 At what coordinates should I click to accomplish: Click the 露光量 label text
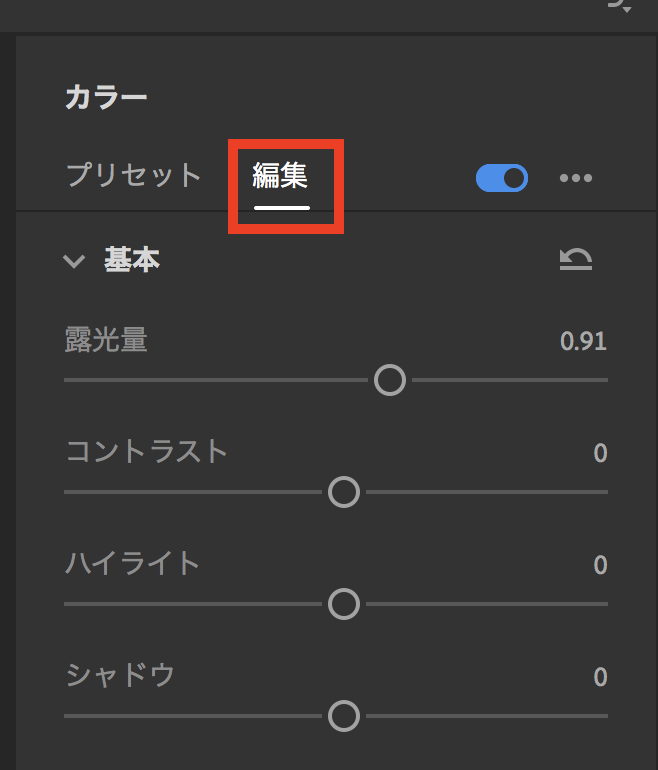106,340
